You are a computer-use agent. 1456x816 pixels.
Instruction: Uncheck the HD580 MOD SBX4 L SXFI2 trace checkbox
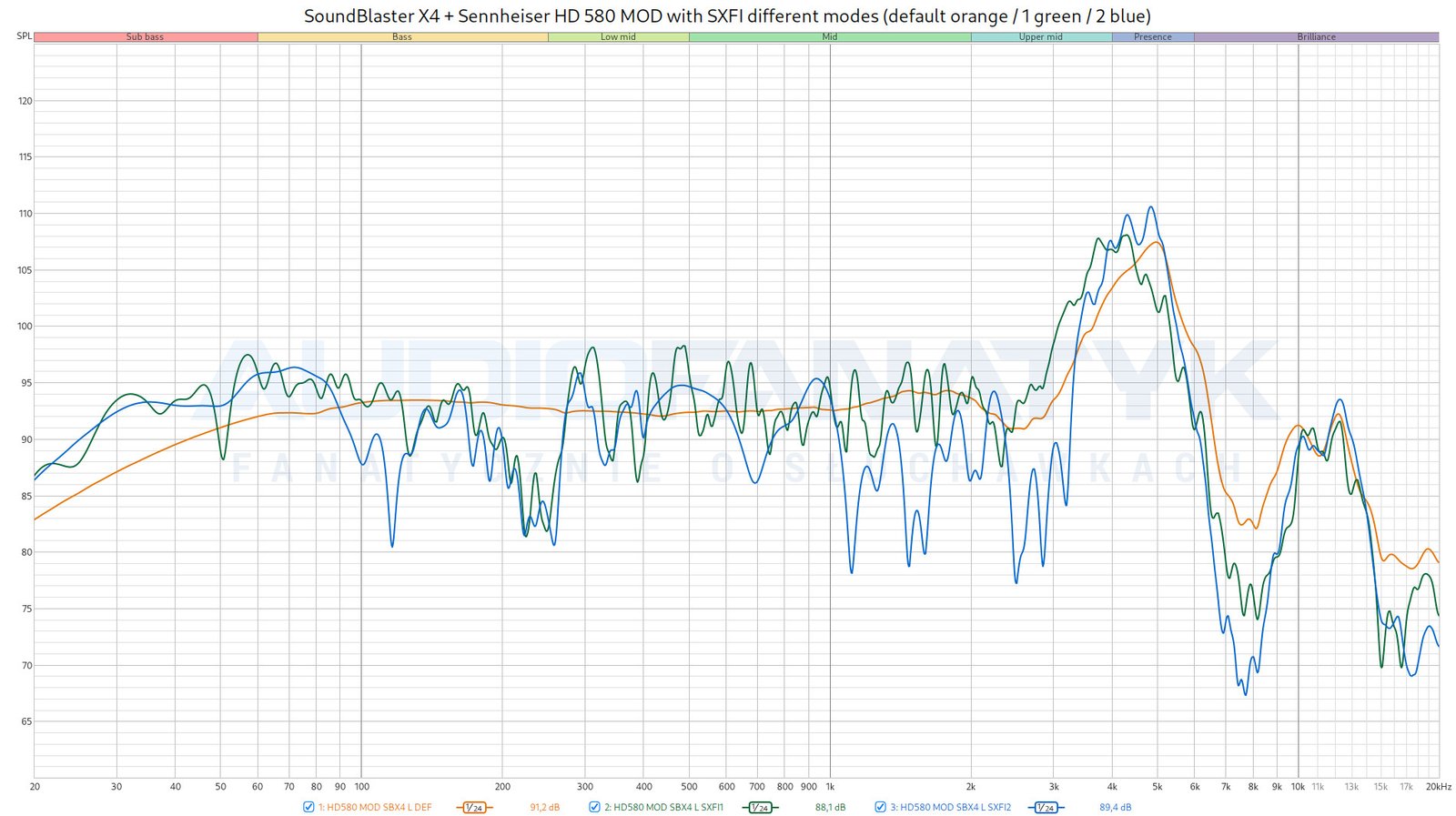pyautogui.click(x=880, y=807)
